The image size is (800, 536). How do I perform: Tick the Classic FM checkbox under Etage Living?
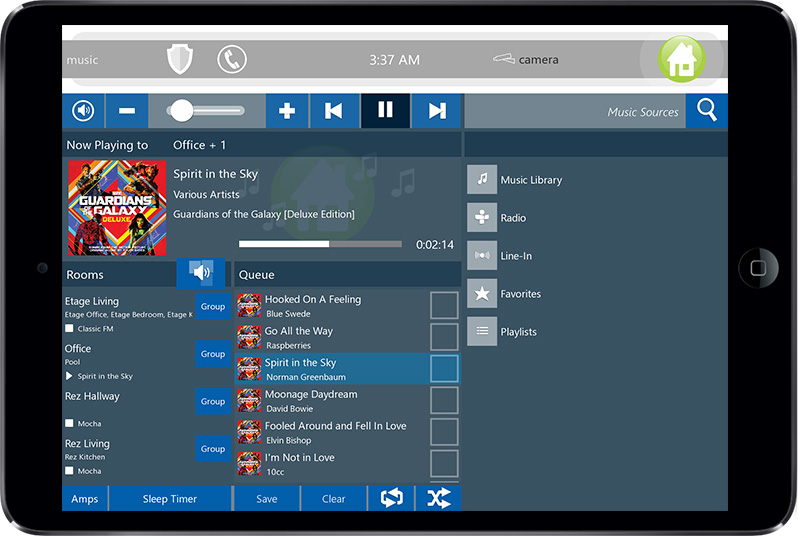[70, 328]
